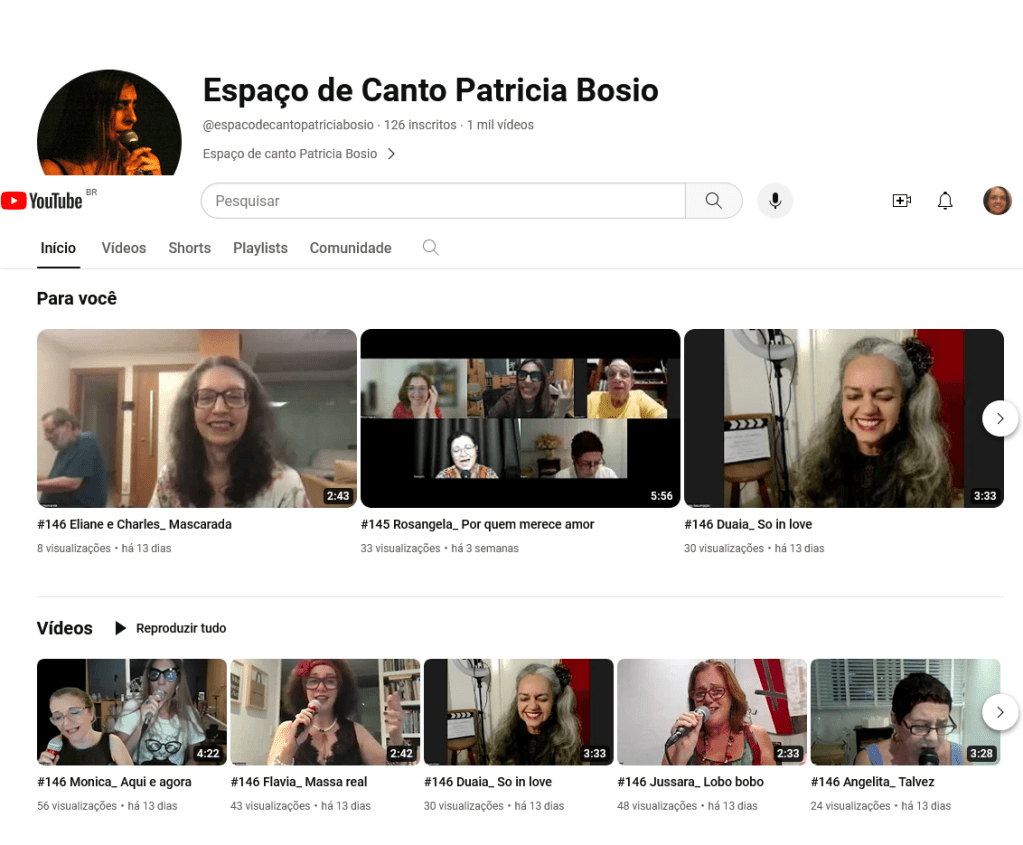The image size is (1023, 845).
Task: Show more Vídeos with right arrow
Action: coord(1000,713)
